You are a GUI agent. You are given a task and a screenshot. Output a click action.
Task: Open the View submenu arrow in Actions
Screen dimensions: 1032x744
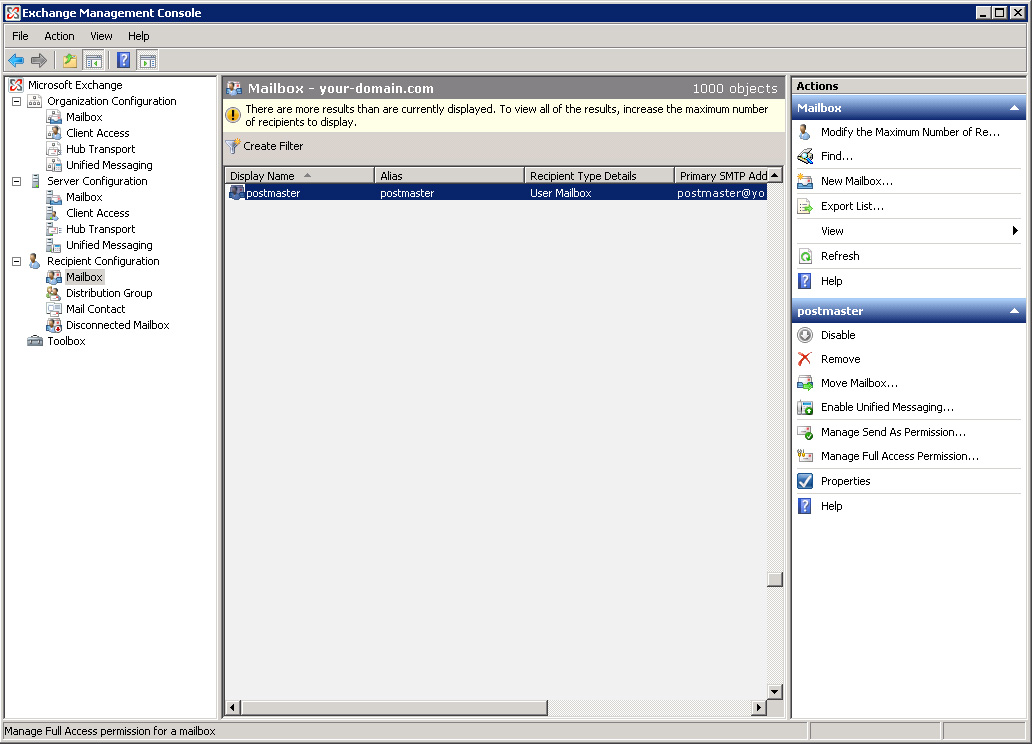coord(1015,230)
